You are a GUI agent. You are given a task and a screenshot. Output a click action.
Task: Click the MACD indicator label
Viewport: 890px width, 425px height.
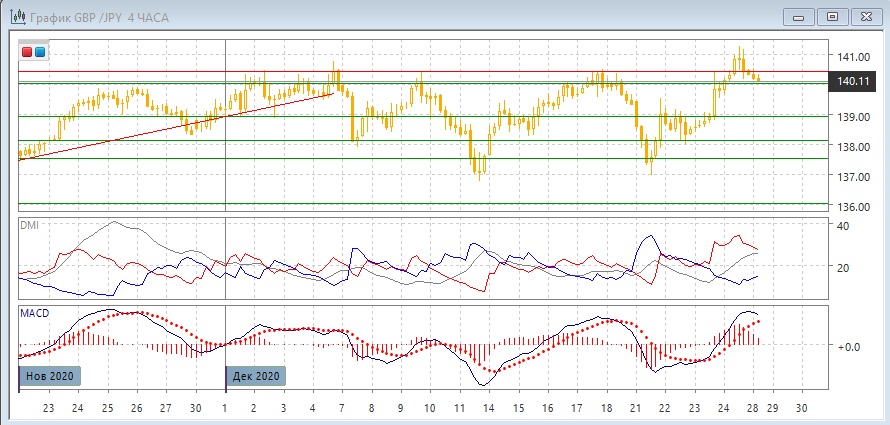click(x=34, y=313)
